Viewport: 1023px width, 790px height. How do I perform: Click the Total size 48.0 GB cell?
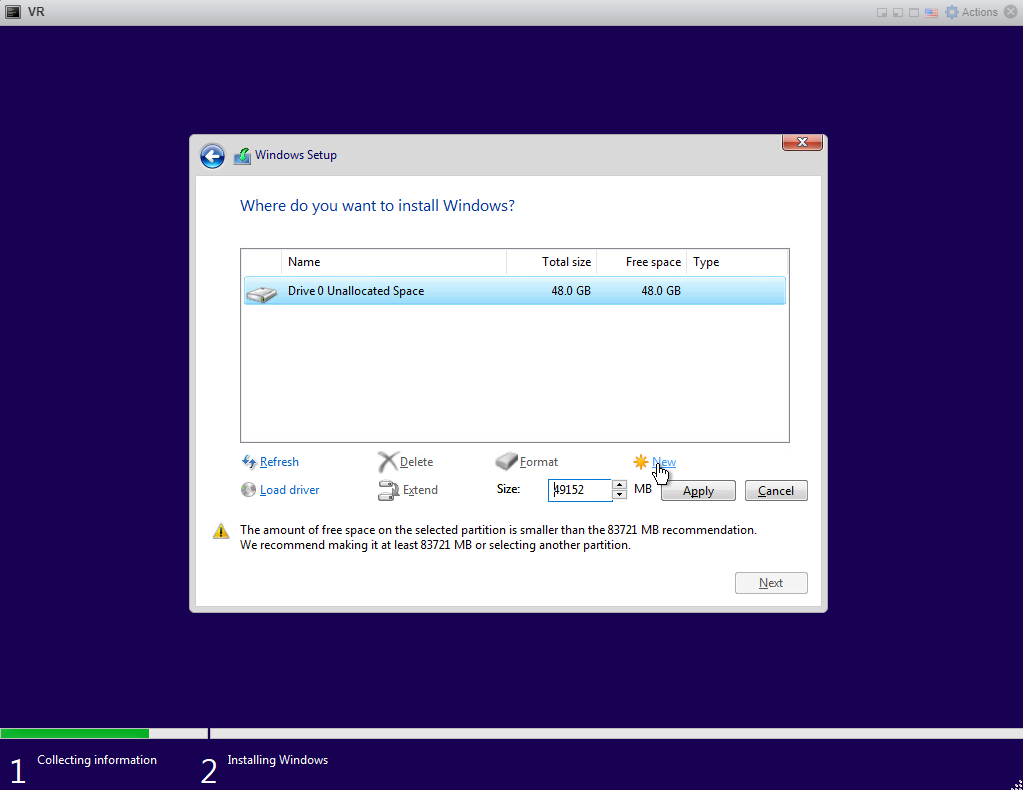click(x=571, y=291)
